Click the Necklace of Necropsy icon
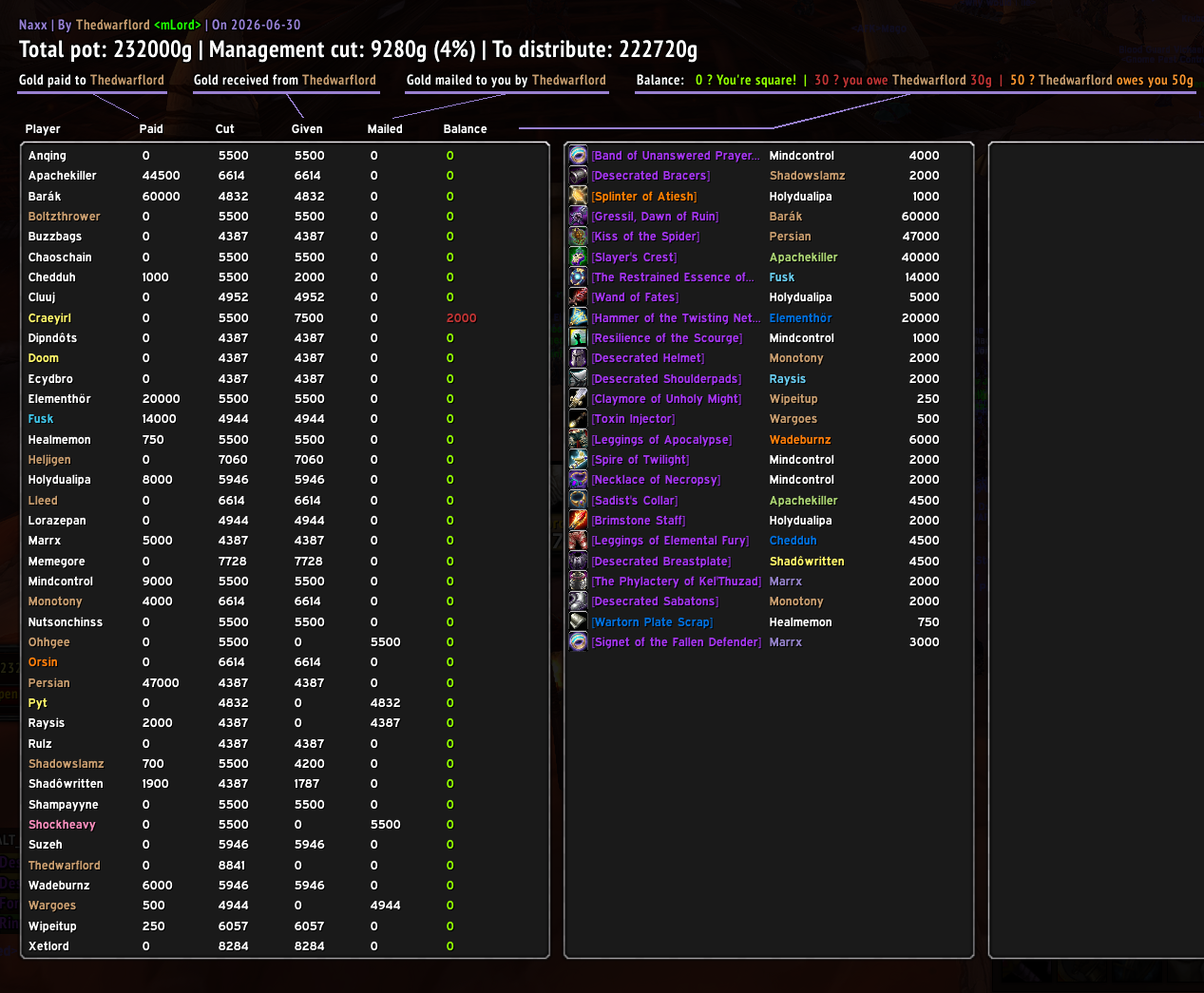 pos(578,480)
